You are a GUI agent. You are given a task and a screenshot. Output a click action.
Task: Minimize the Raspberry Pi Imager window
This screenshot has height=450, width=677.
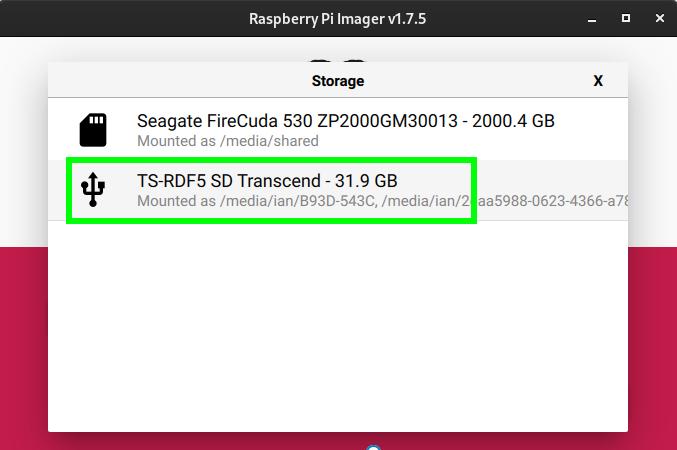(x=596, y=18)
